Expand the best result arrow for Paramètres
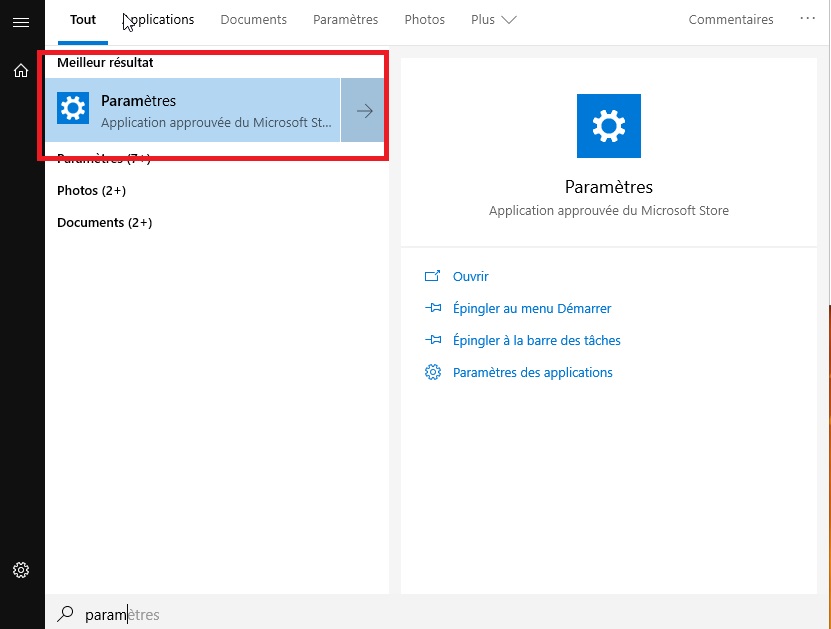The image size is (831, 629). pos(363,110)
